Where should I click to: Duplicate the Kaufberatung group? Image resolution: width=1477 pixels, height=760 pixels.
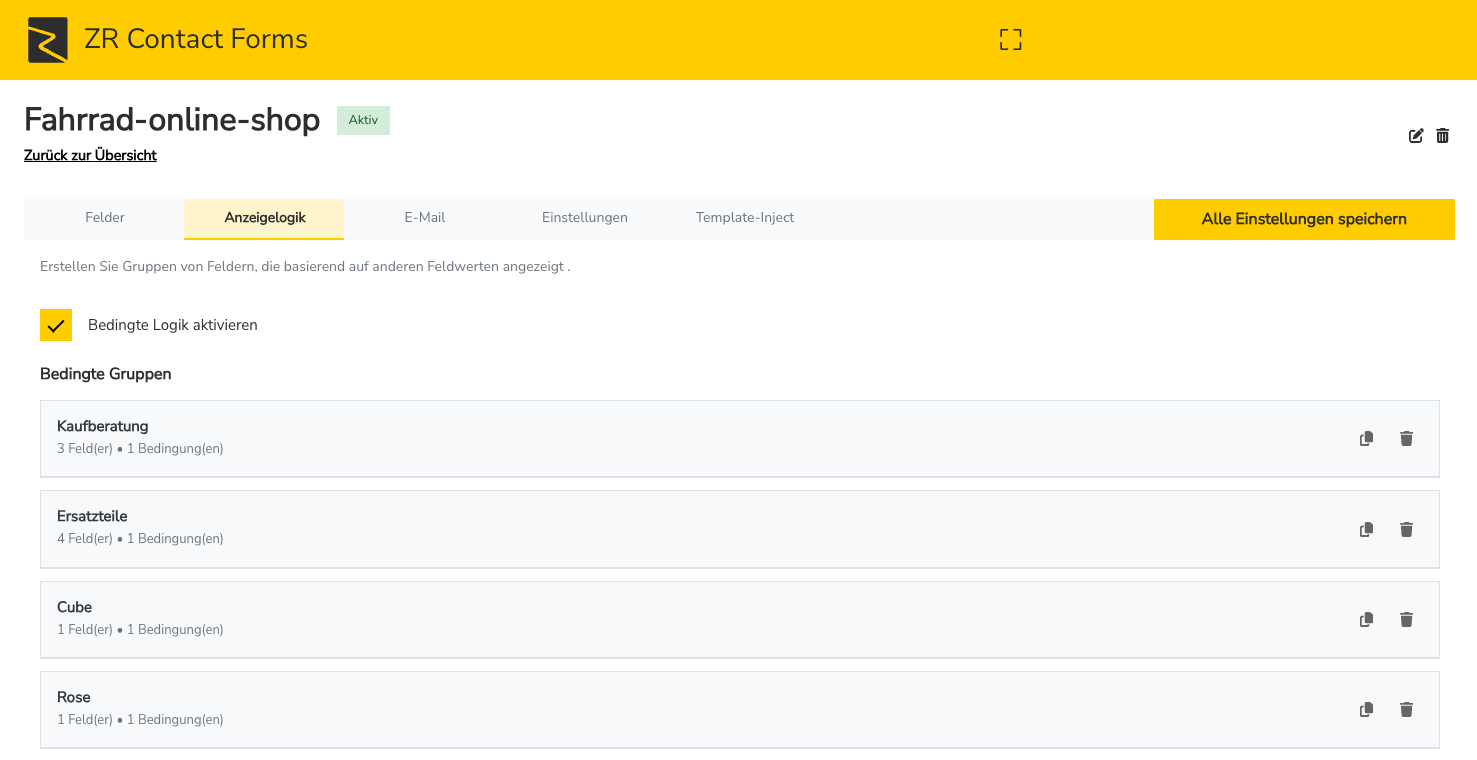pos(1366,439)
